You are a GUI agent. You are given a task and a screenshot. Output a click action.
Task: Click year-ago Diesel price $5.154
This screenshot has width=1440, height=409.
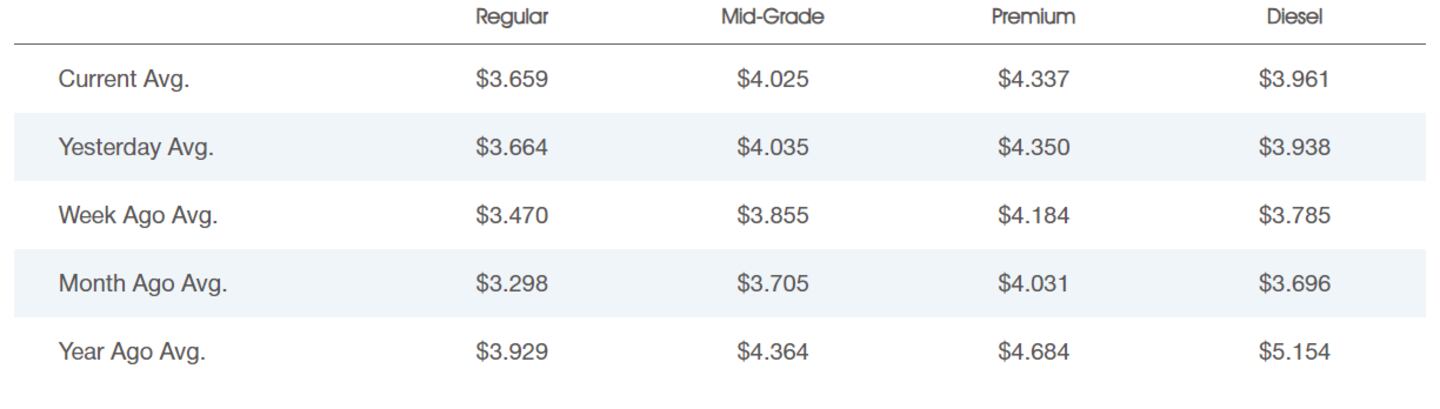pos(1294,351)
